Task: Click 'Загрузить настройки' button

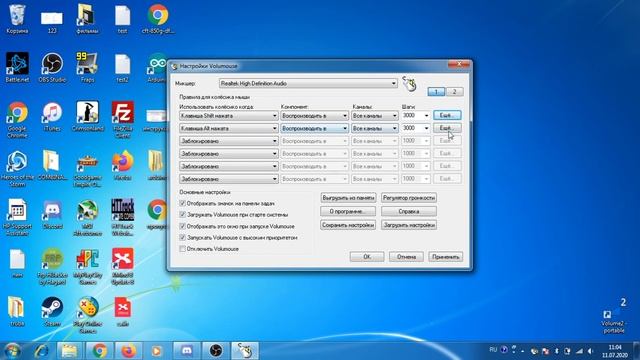Action: [x=409, y=225]
